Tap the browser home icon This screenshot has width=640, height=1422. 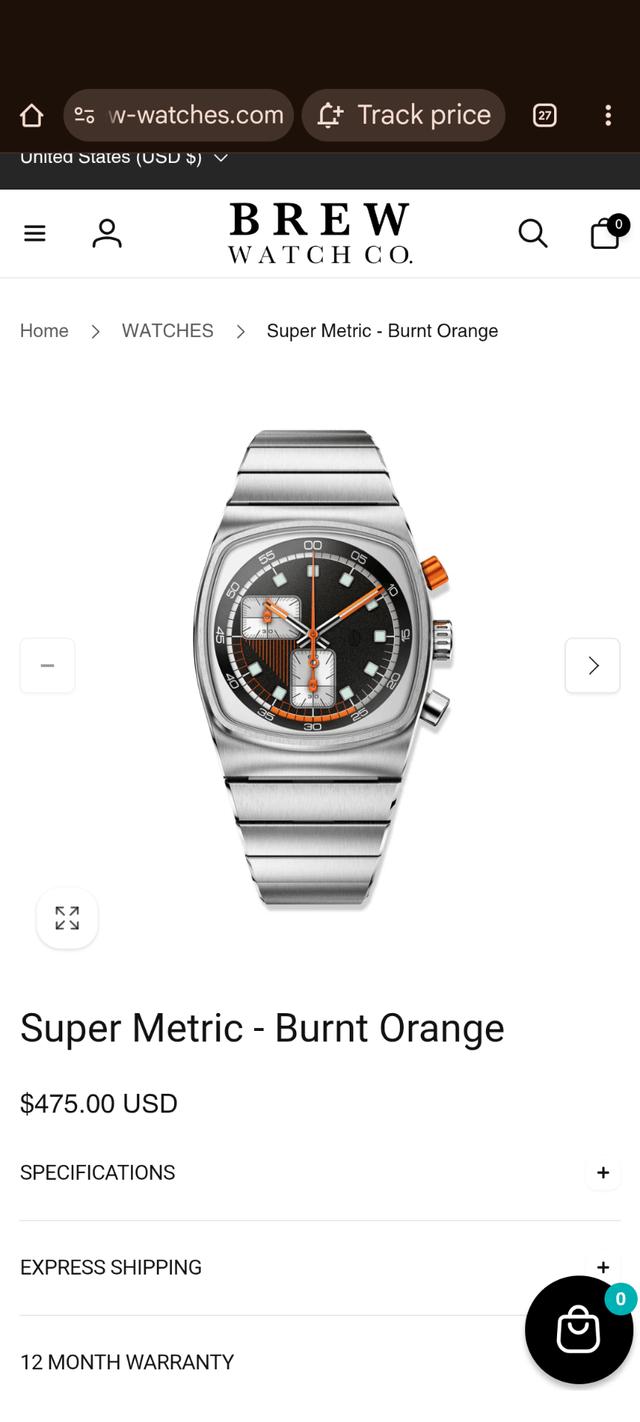coord(32,116)
